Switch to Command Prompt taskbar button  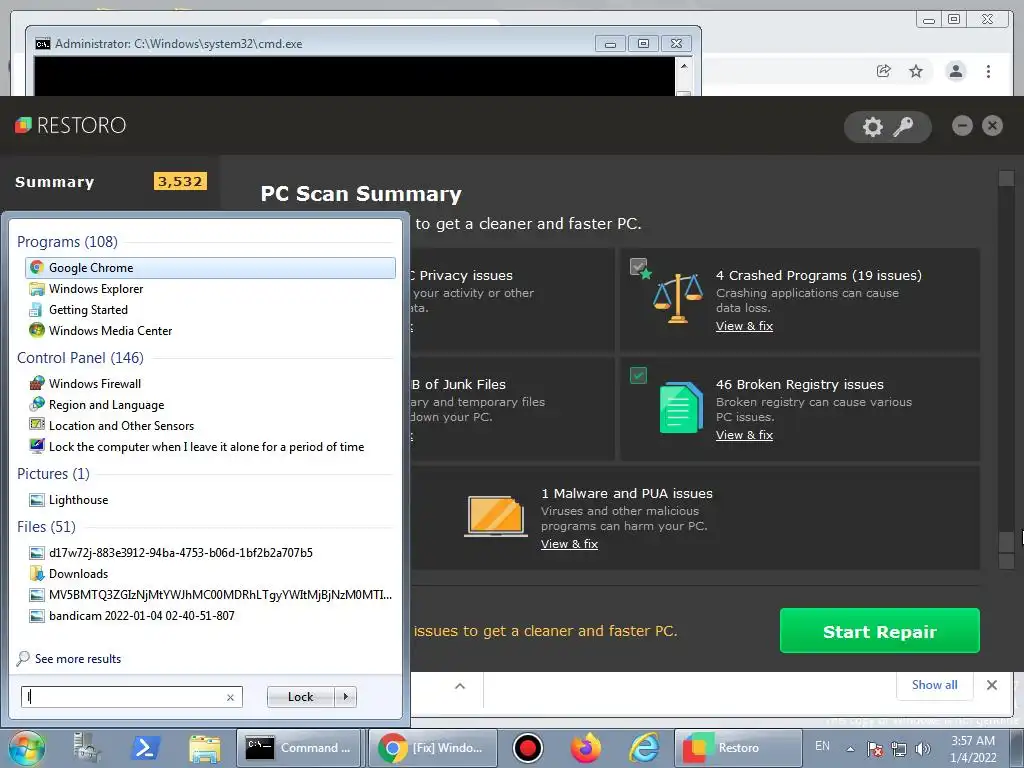coord(298,748)
